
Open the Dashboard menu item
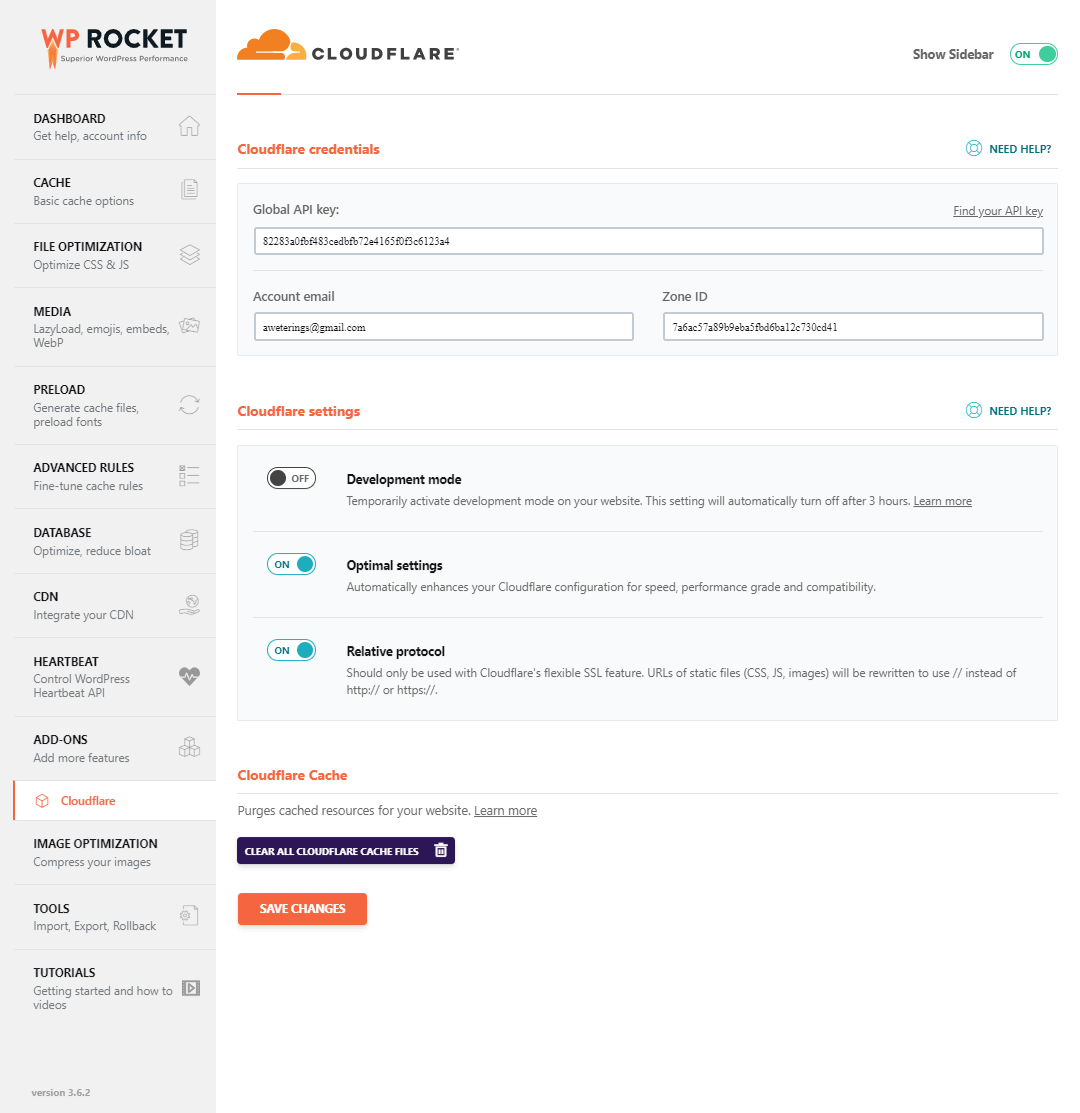[x=114, y=127]
